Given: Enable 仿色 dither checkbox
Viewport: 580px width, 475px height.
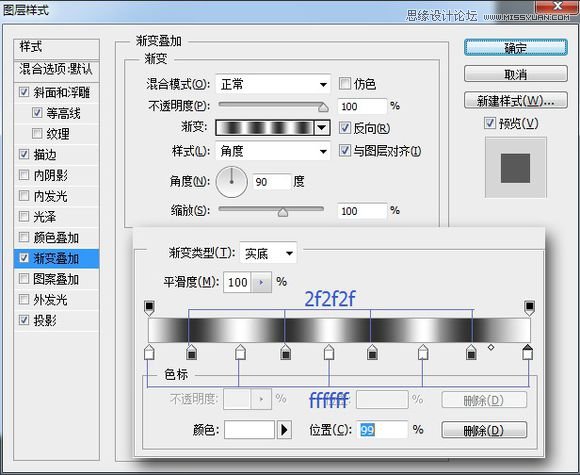Looking at the screenshot, I should click(x=345, y=84).
